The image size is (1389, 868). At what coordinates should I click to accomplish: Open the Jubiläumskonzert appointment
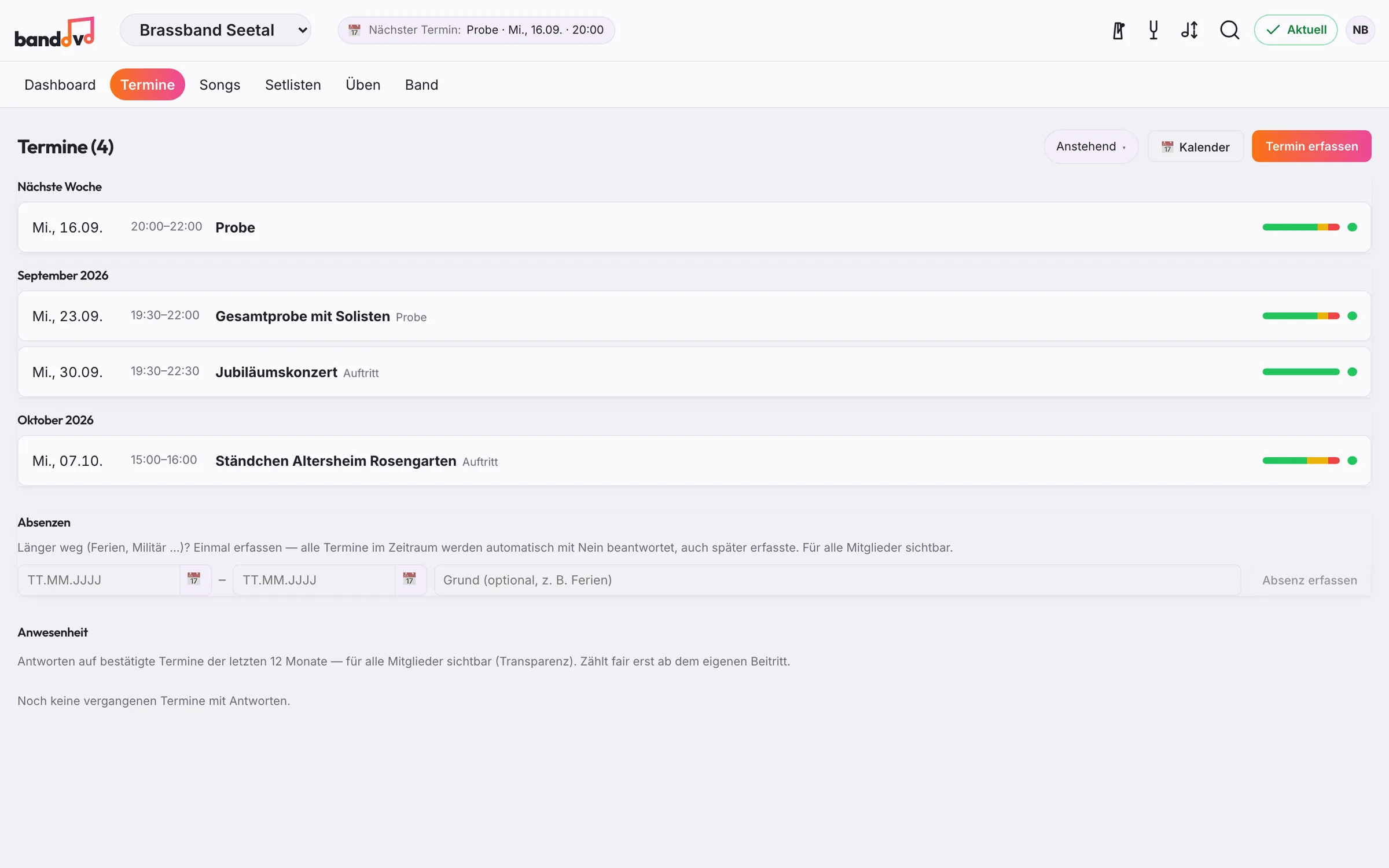click(x=694, y=372)
